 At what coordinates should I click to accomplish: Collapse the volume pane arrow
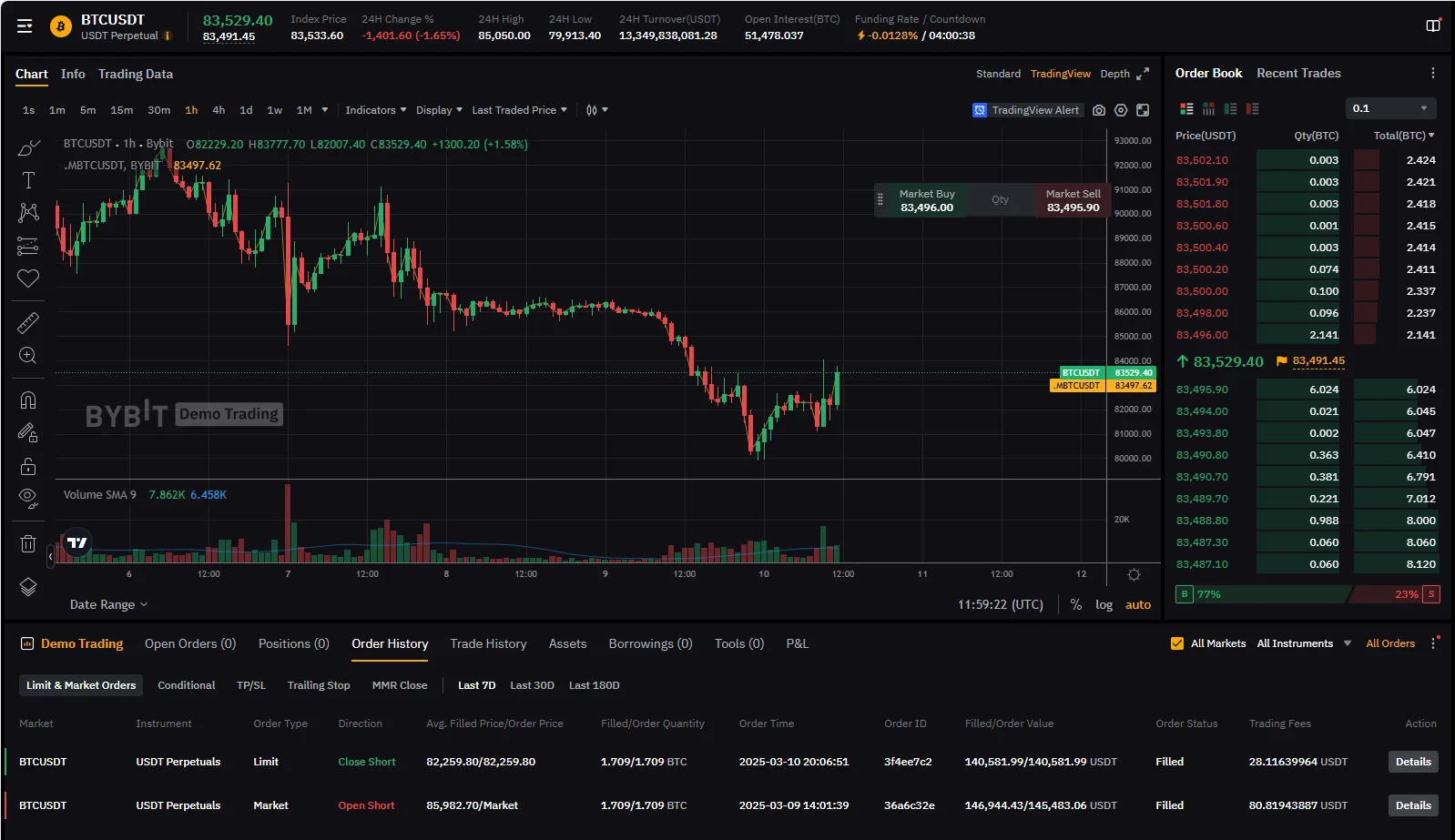pyautogui.click(x=51, y=555)
